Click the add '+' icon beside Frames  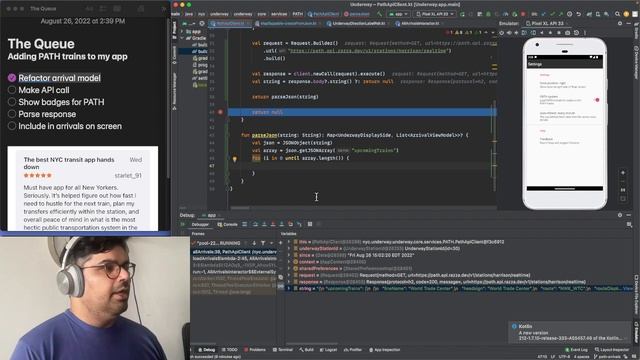[x=280, y=243]
